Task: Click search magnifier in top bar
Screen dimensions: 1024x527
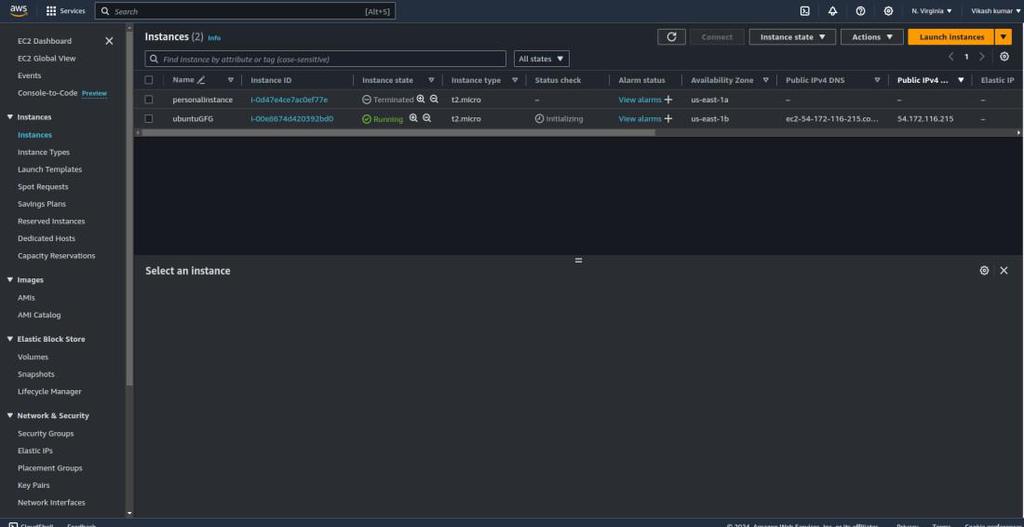Action: (x=105, y=11)
